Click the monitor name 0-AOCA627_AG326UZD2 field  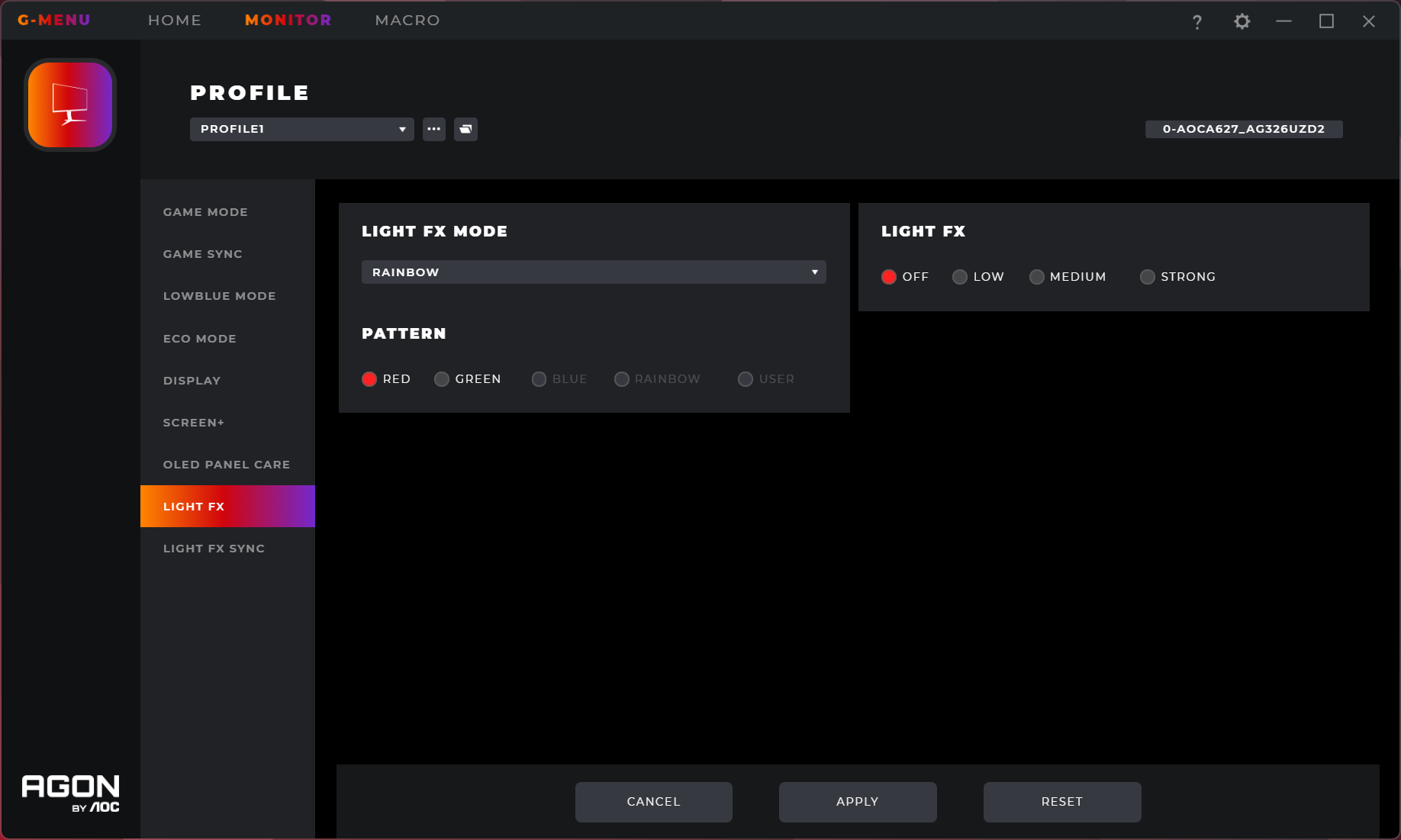(1244, 129)
